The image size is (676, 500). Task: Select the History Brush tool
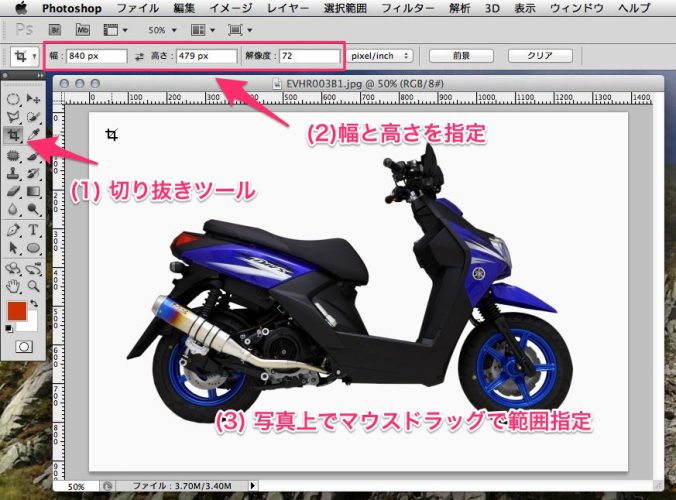[33, 173]
